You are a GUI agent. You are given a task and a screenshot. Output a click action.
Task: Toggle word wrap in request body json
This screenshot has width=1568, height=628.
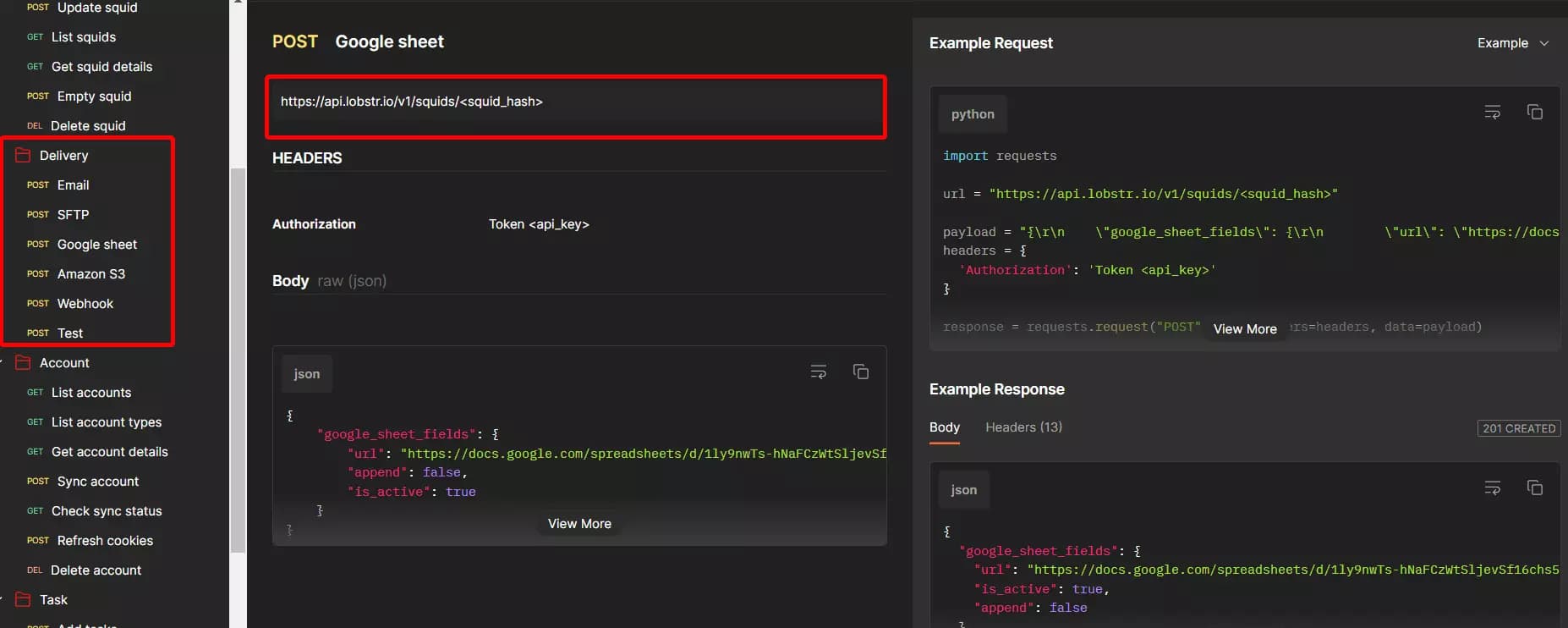click(819, 372)
